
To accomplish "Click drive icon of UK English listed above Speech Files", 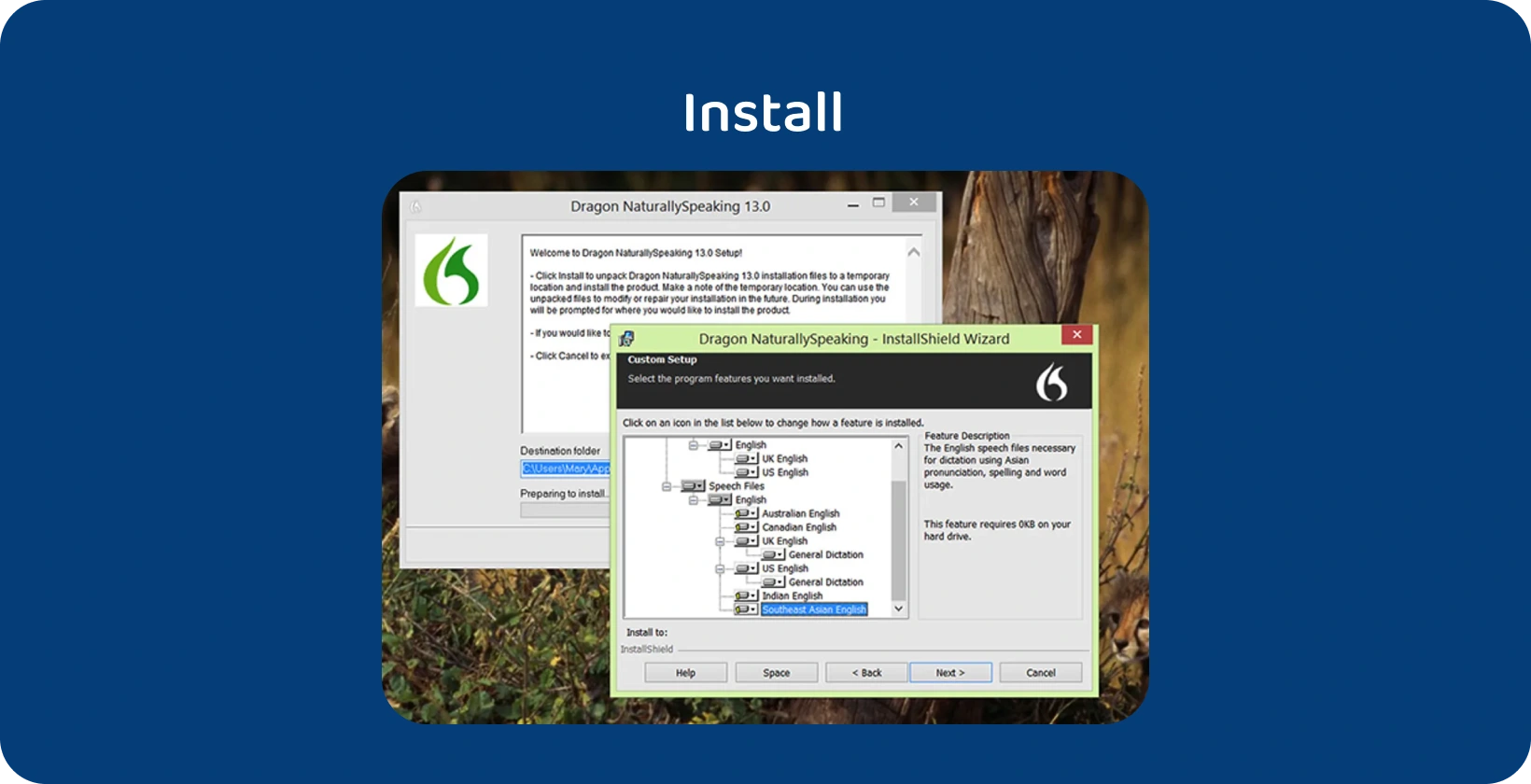I will tap(746, 459).
